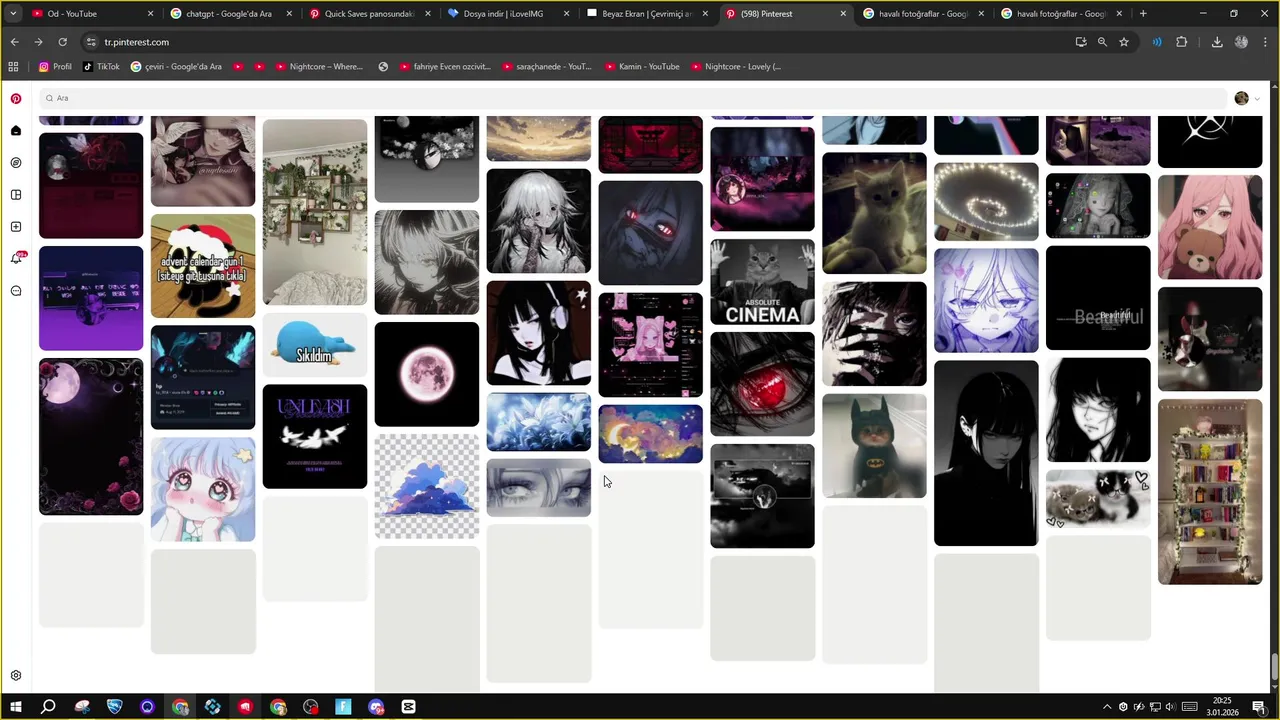Image resolution: width=1280 pixels, height=720 pixels.
Task: Open the Explore compass icon in sidebar
Action: coord(16,163)
